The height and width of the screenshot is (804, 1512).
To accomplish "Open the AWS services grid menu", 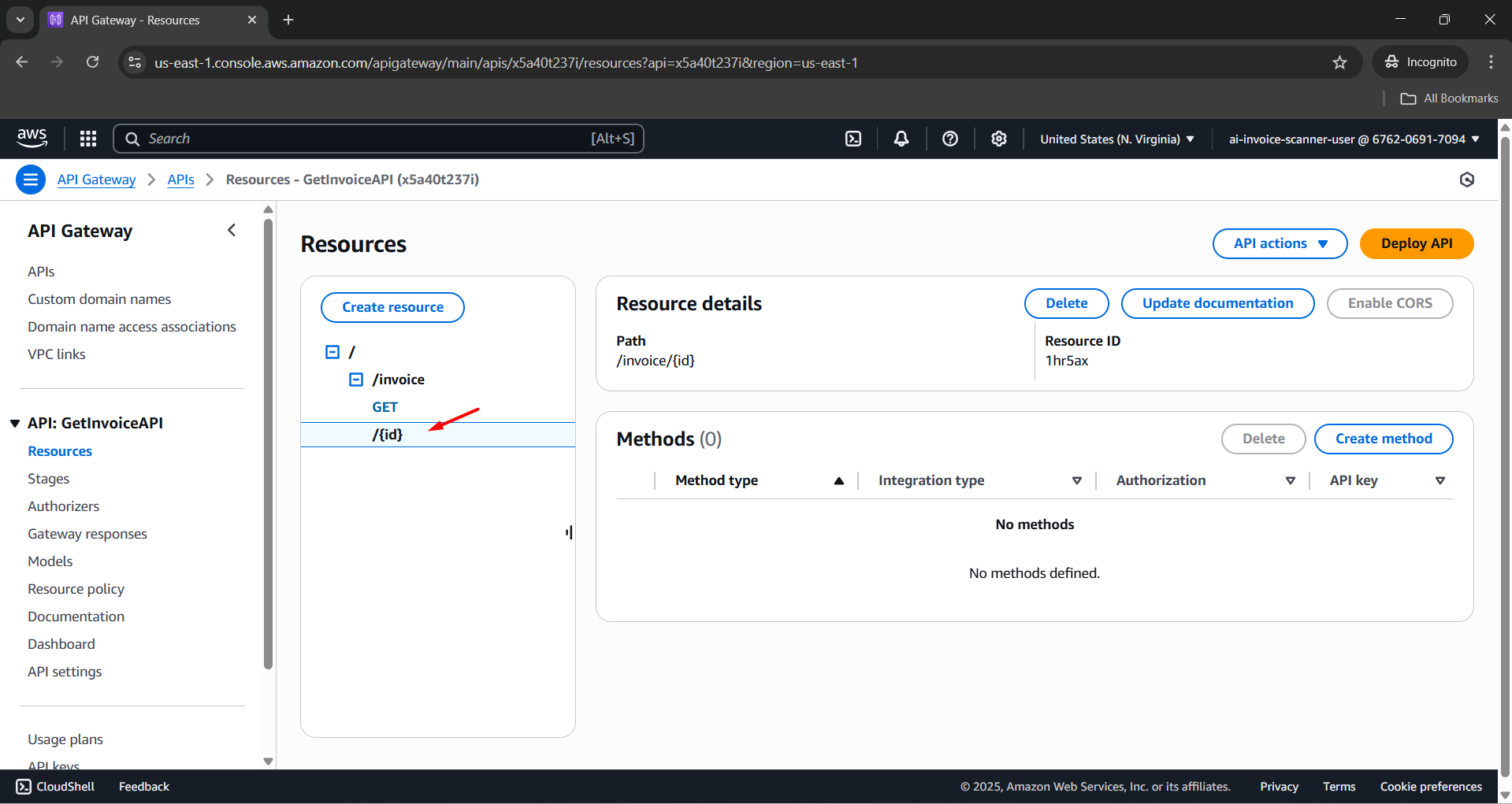I will 88,139.
